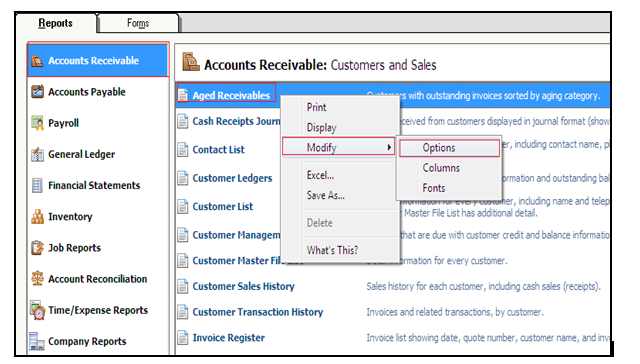Viewport: 640px width, 364px height.
Task: Click the General Ledger sidebar icon
Action: 37,154
